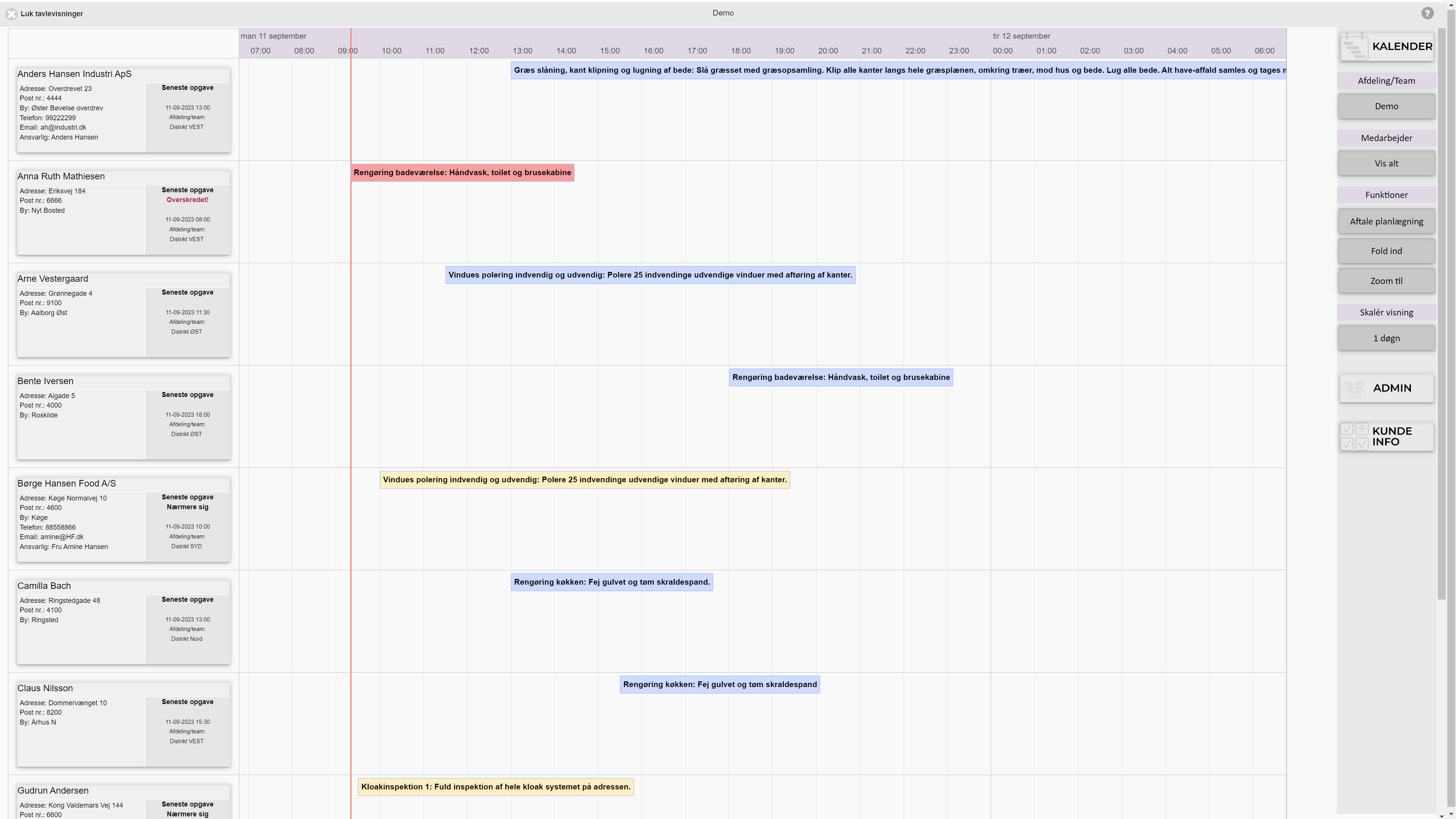The width and height of the screenshot is (1456, 819).
Task: Click Adresse: Eriksvej 184 text
Action: tap(53, 191)
